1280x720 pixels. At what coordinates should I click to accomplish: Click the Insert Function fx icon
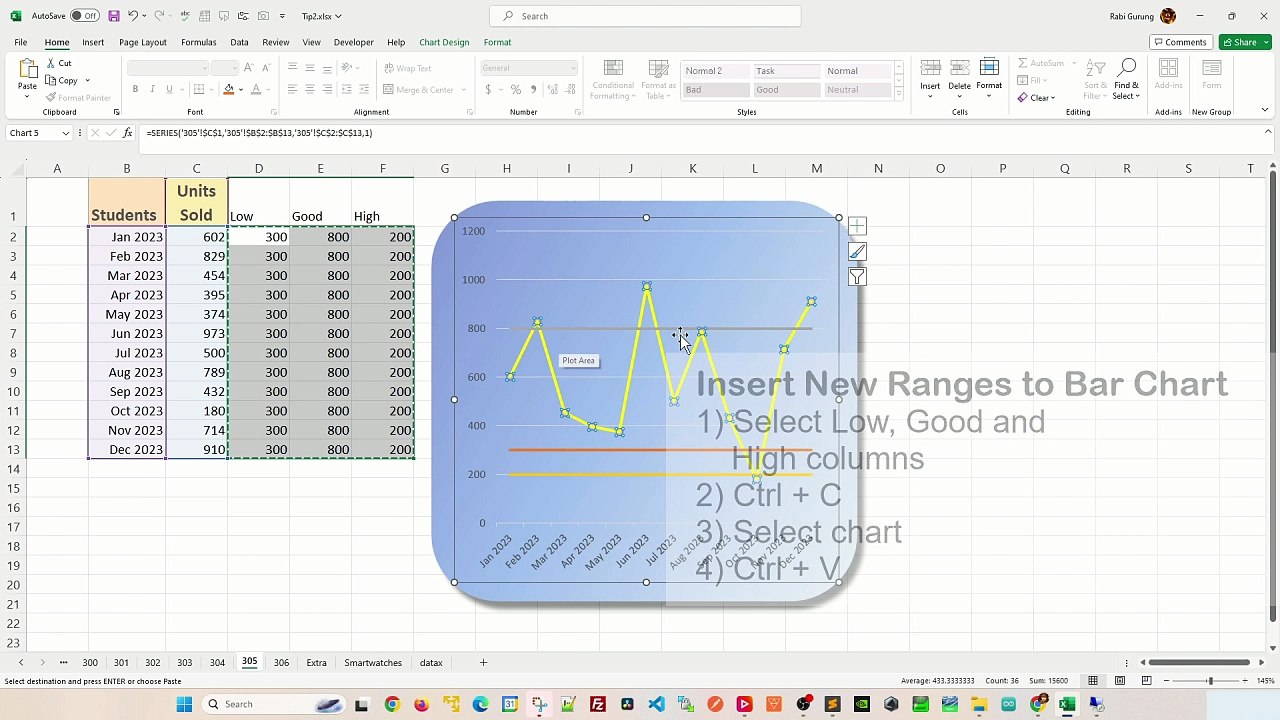127,133
